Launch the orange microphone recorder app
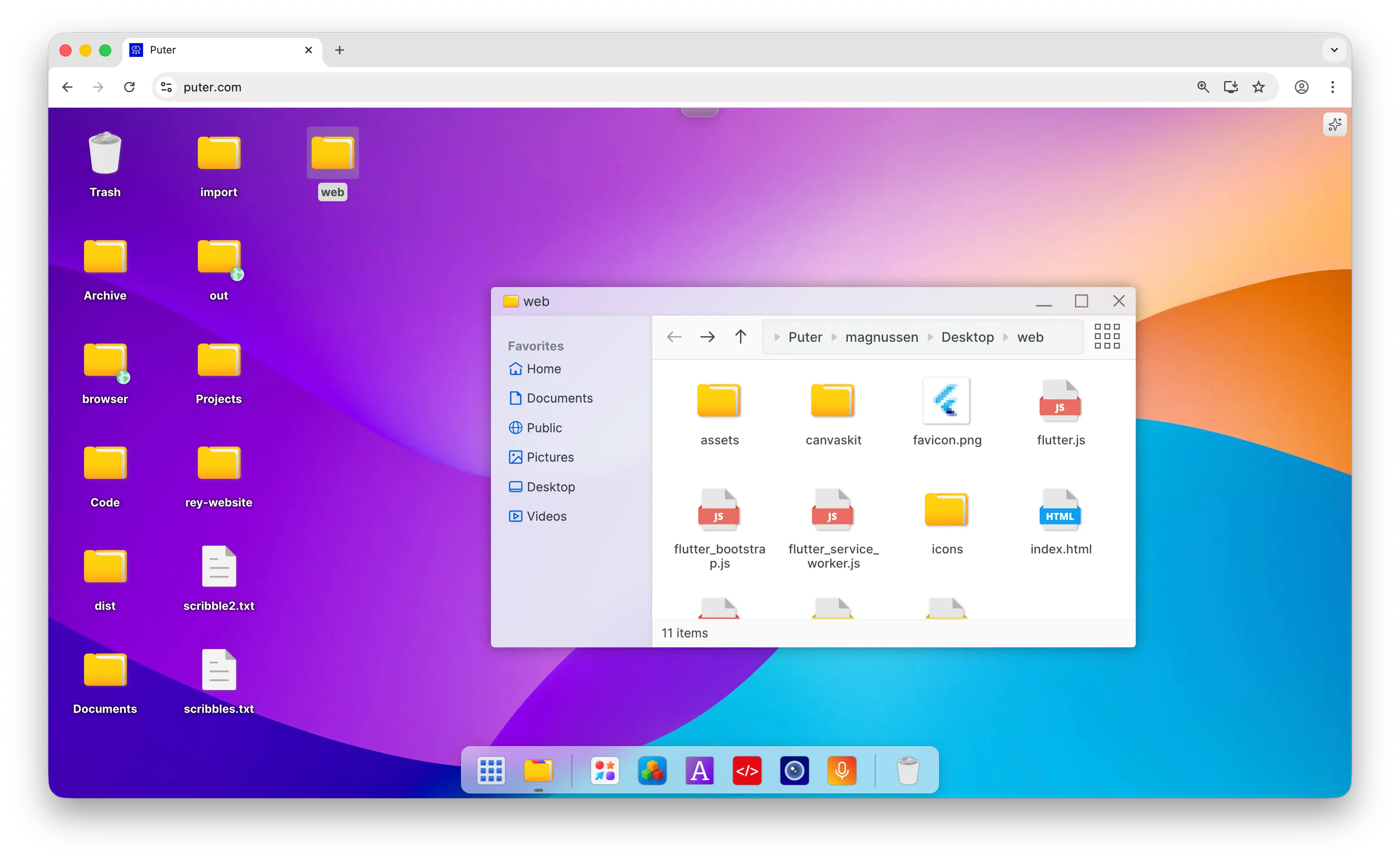Image resolution: width=1400 pixels, height=862 pixels. pyautogui.click(x=841, y=771)
